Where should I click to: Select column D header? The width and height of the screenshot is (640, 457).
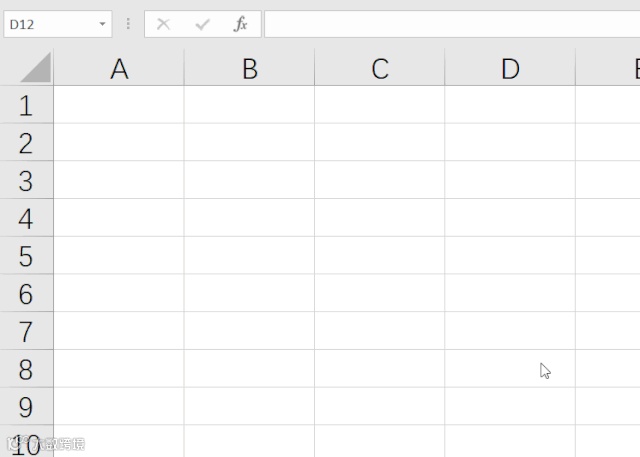pos(510,68)
